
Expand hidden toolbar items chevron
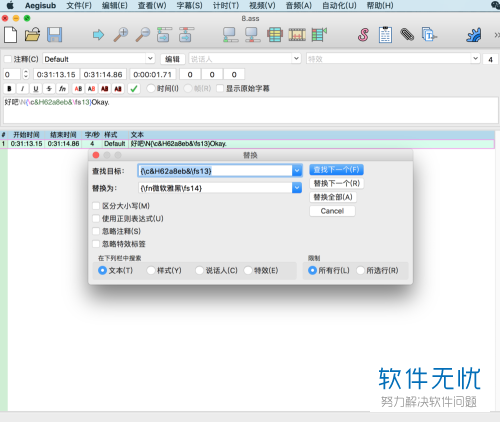[x=497, y=35]
